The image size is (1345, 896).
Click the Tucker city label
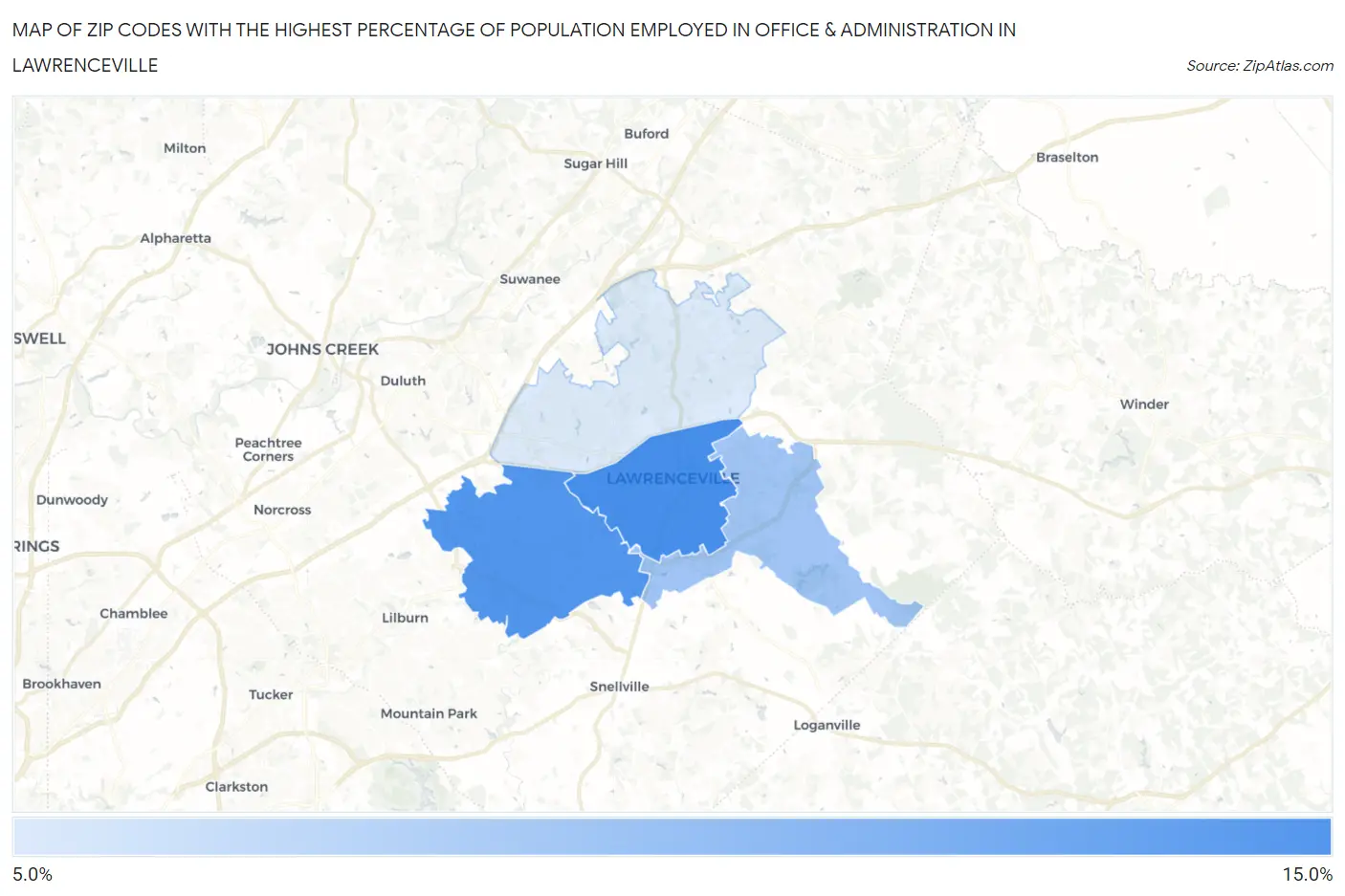[x=271, y=695]
